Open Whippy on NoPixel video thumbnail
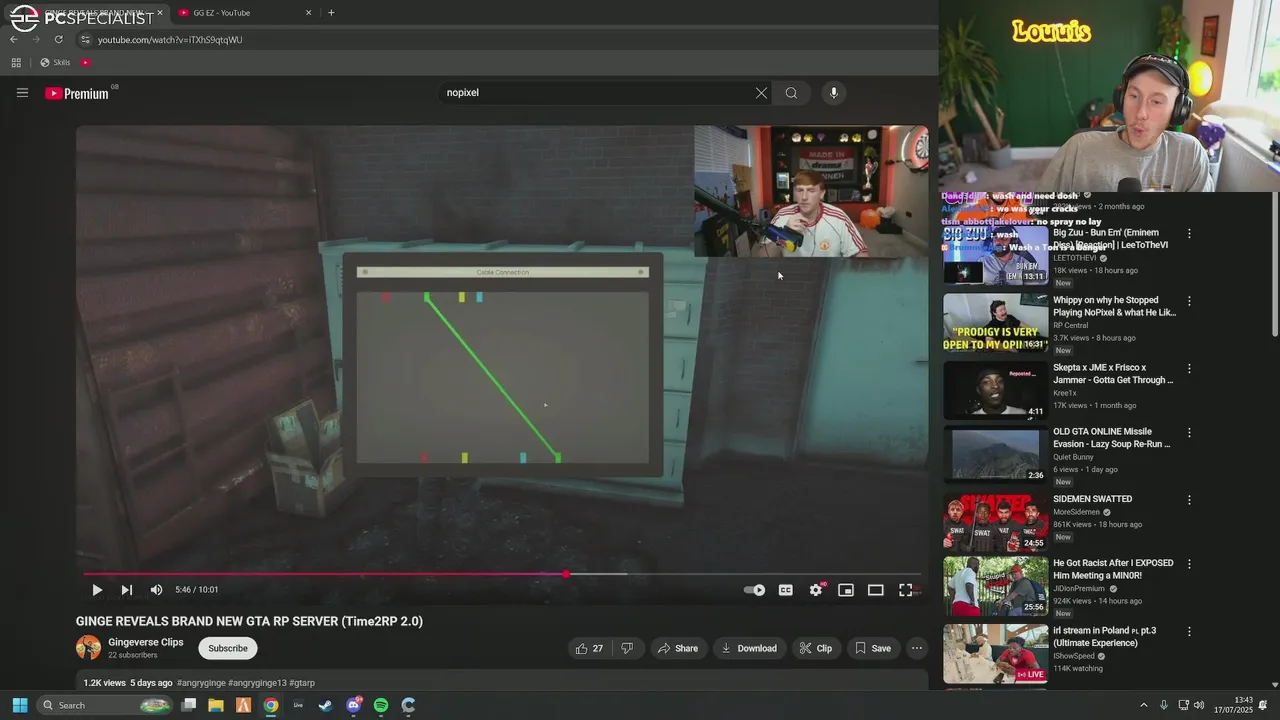 pos(996,322)
